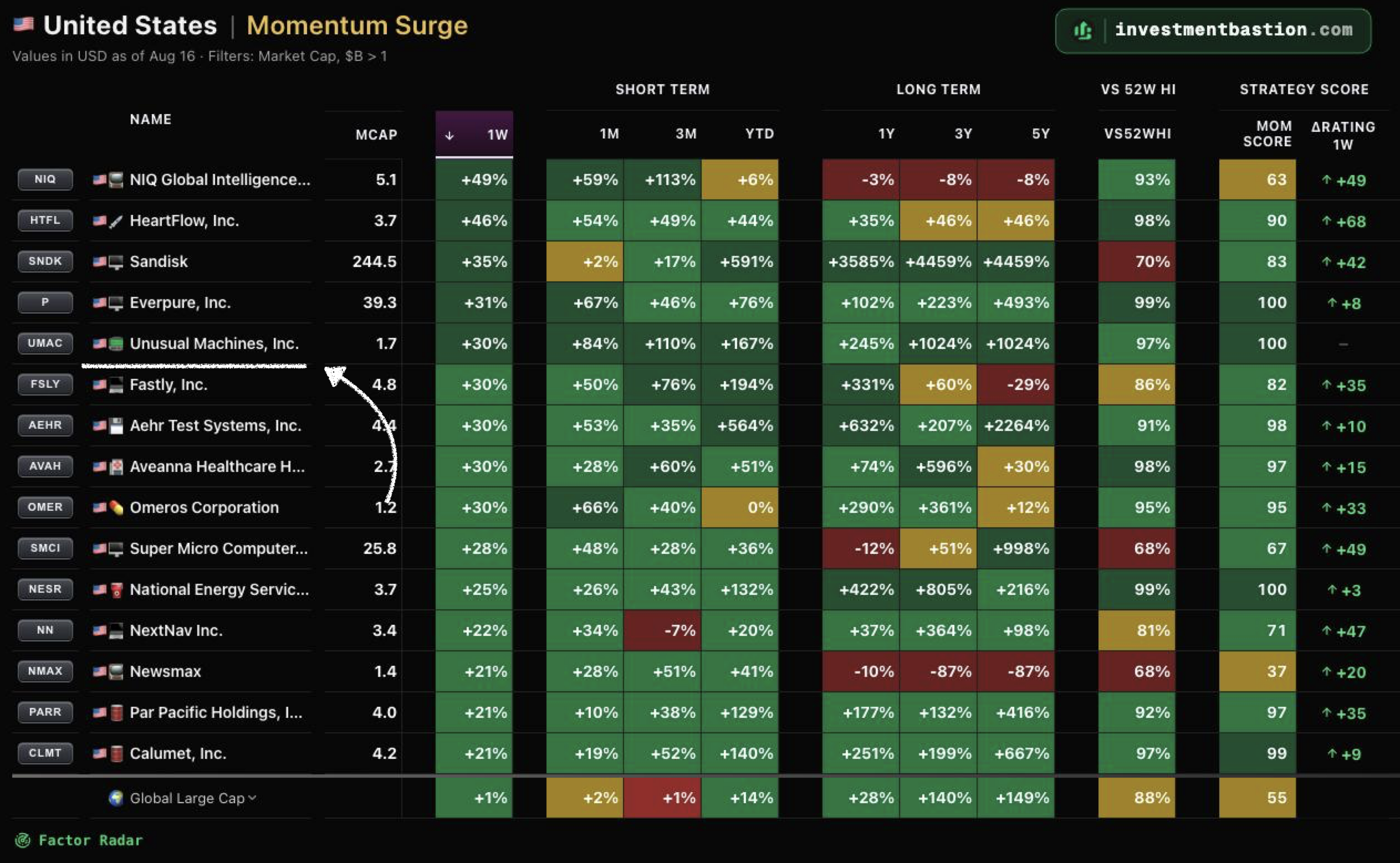Click the sector icon beside HeartFlow, Inc.
This screenshot has height=863, width=1400.
116,220
